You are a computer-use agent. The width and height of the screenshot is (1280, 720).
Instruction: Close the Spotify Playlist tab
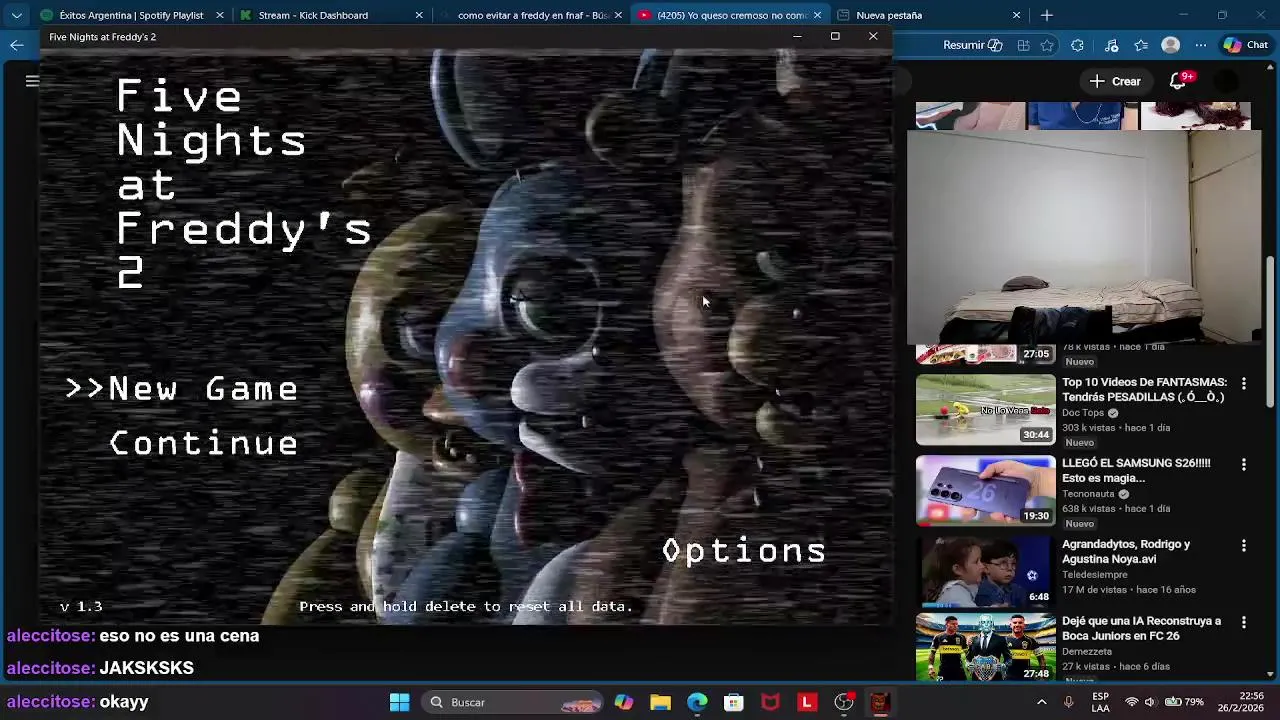point(219,15)
